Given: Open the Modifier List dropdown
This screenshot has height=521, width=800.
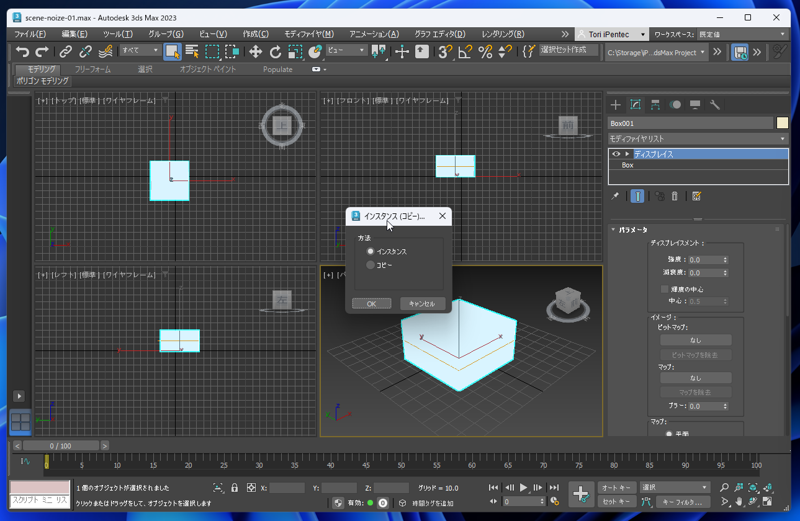Looking at the screenshot, I should [x=697, y=139].
